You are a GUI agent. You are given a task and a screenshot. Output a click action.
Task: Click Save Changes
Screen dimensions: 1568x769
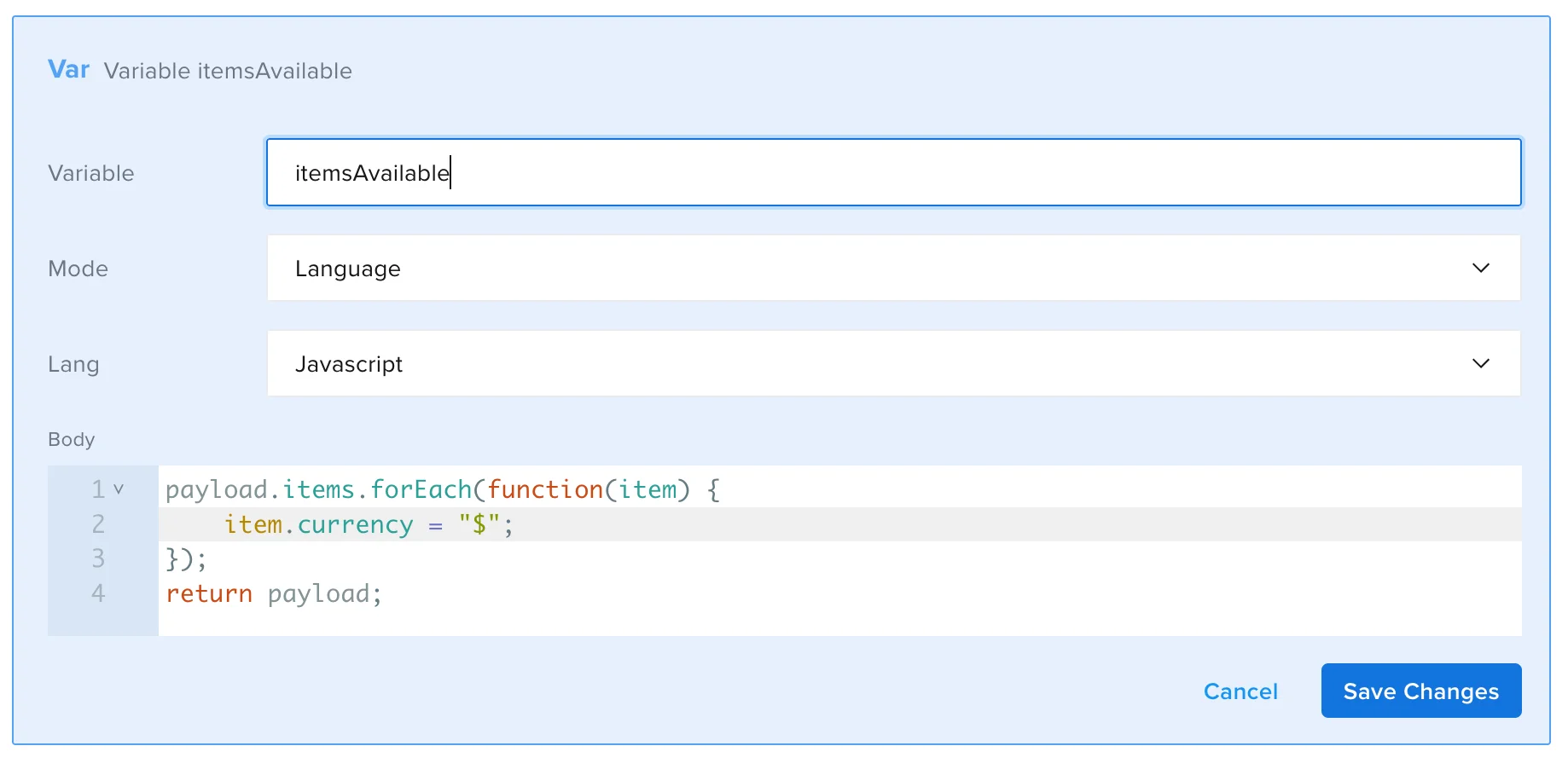(1420, 691)
